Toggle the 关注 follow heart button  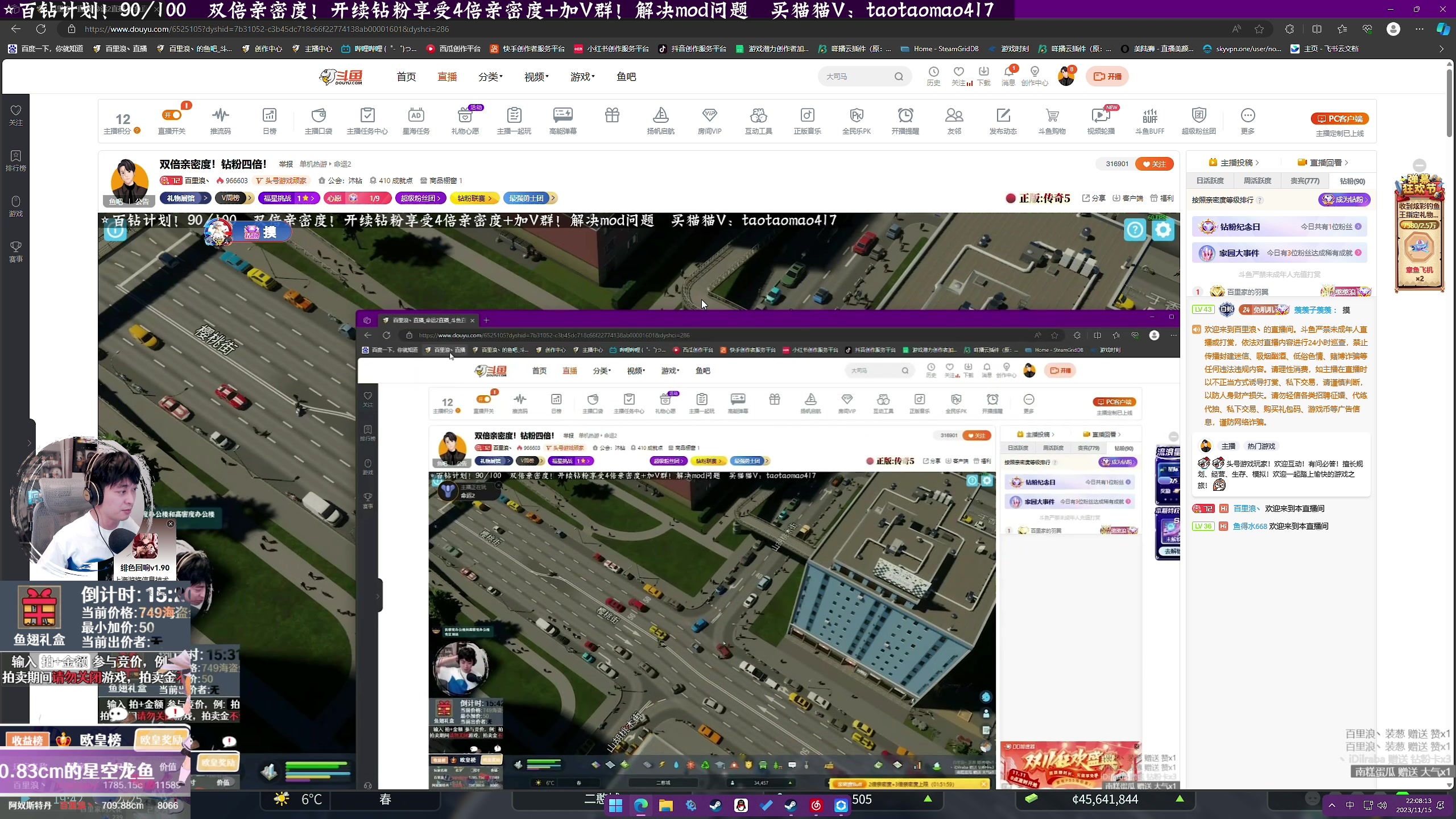[1154, 164]
